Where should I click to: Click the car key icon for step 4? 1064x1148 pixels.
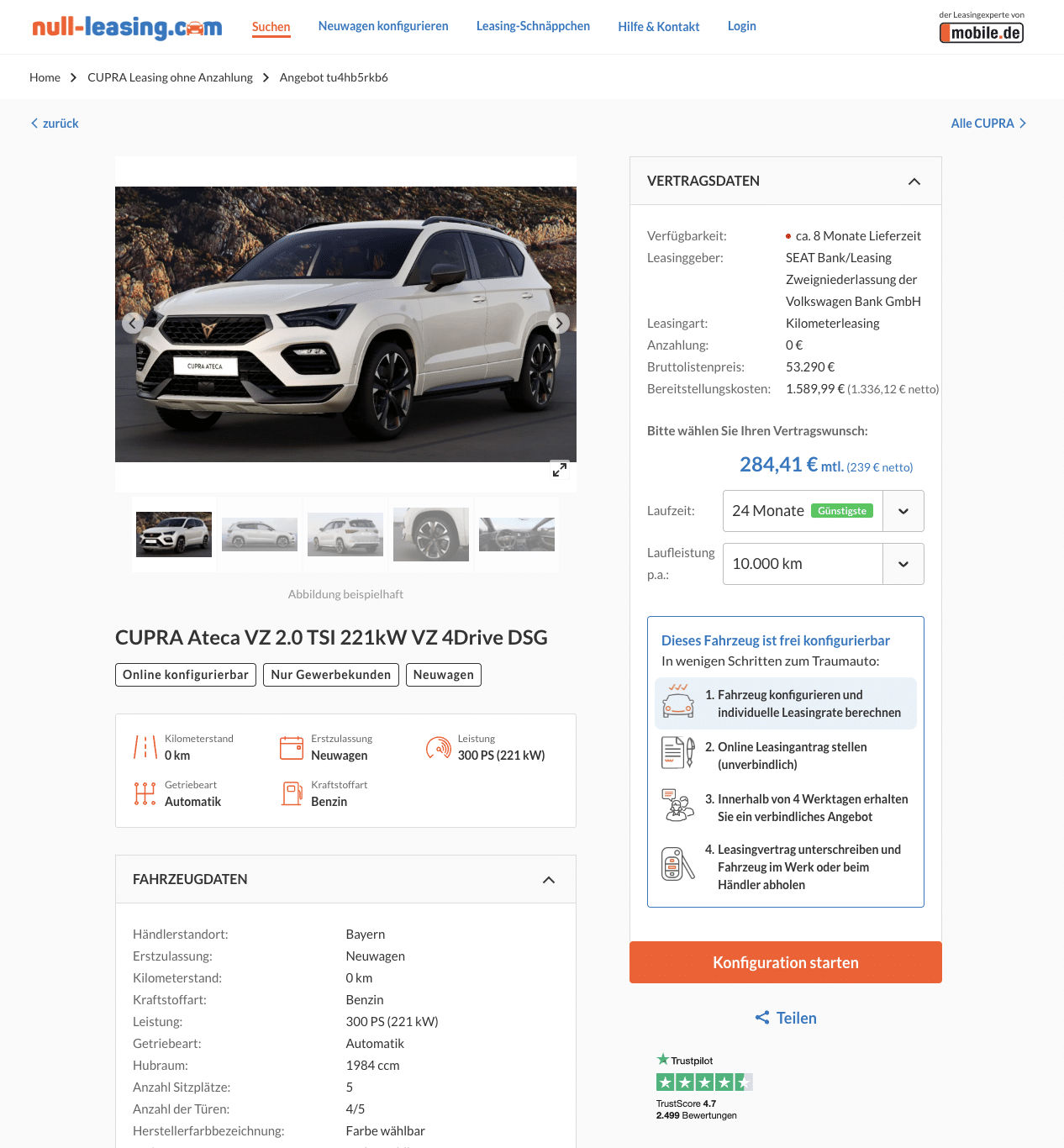pyautogui.click(x=678, y=864)
